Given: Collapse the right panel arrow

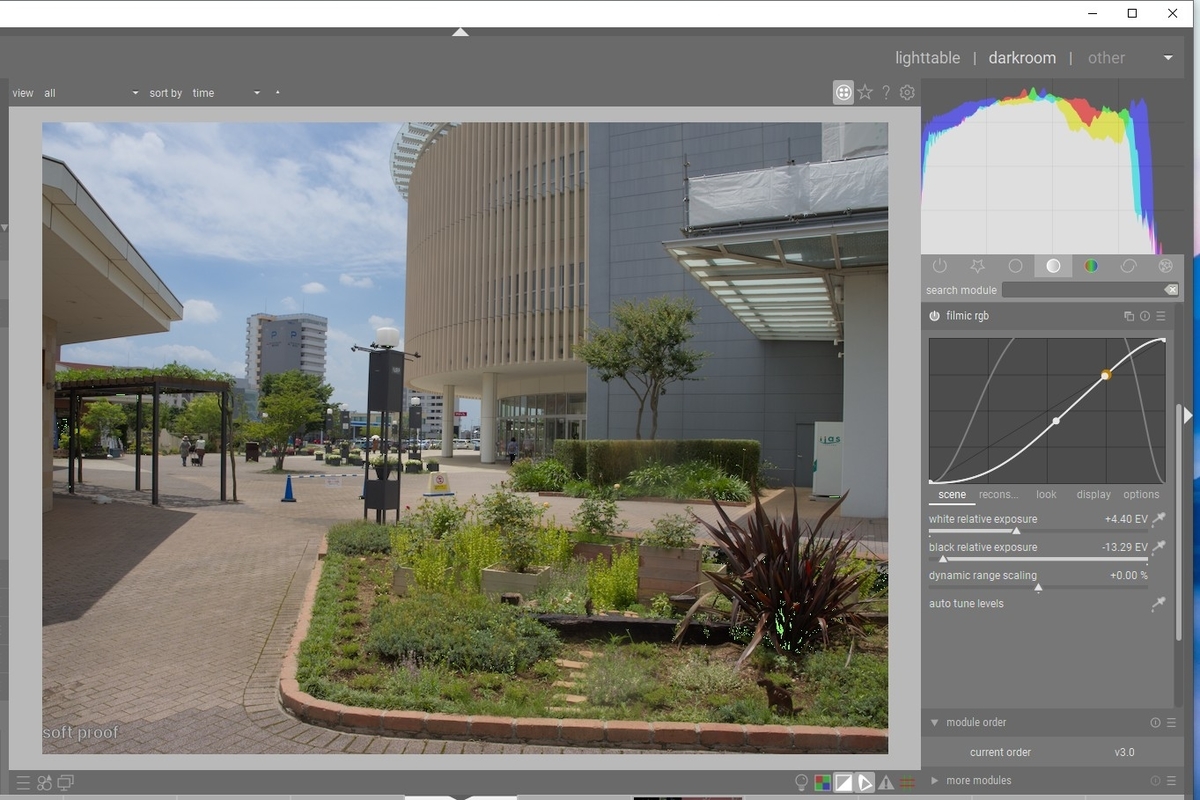Looking at the screenshot, I should (x=1188, y=415).
